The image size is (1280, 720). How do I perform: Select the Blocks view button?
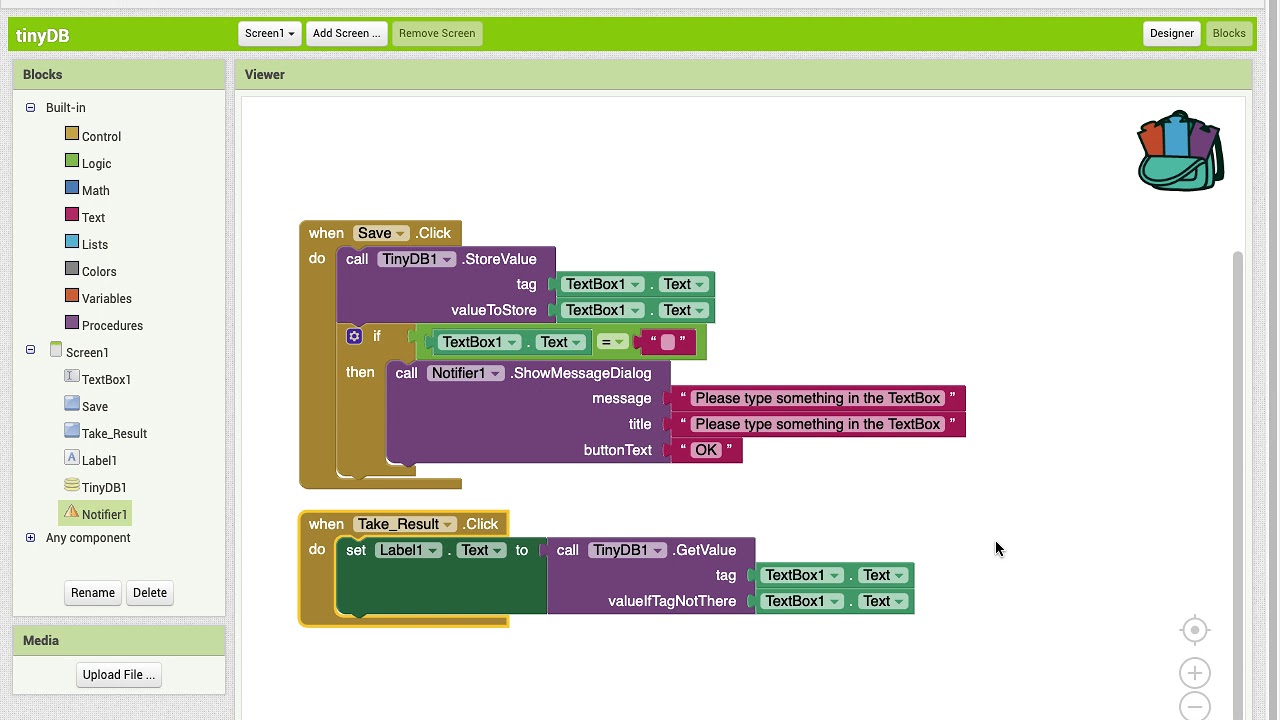click(x=1229, y=33)
